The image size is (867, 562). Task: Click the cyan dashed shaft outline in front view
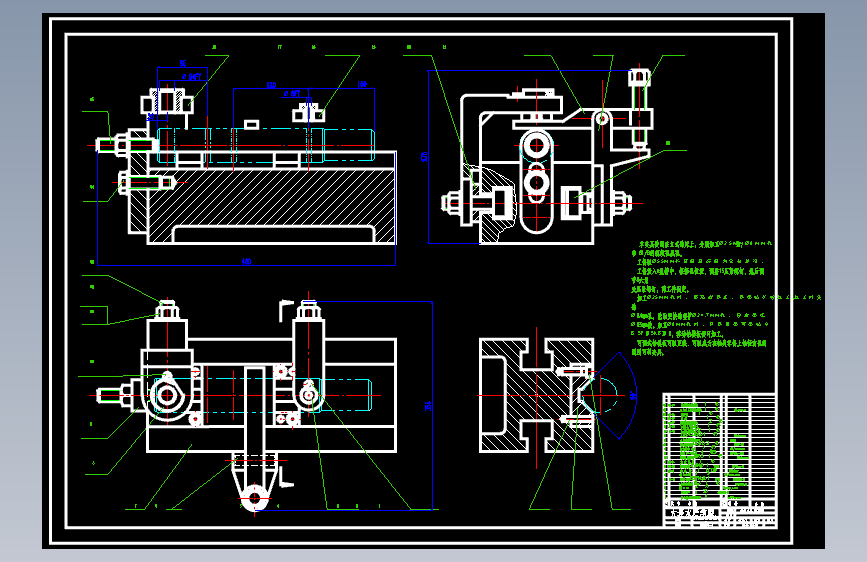coord(267,145)
